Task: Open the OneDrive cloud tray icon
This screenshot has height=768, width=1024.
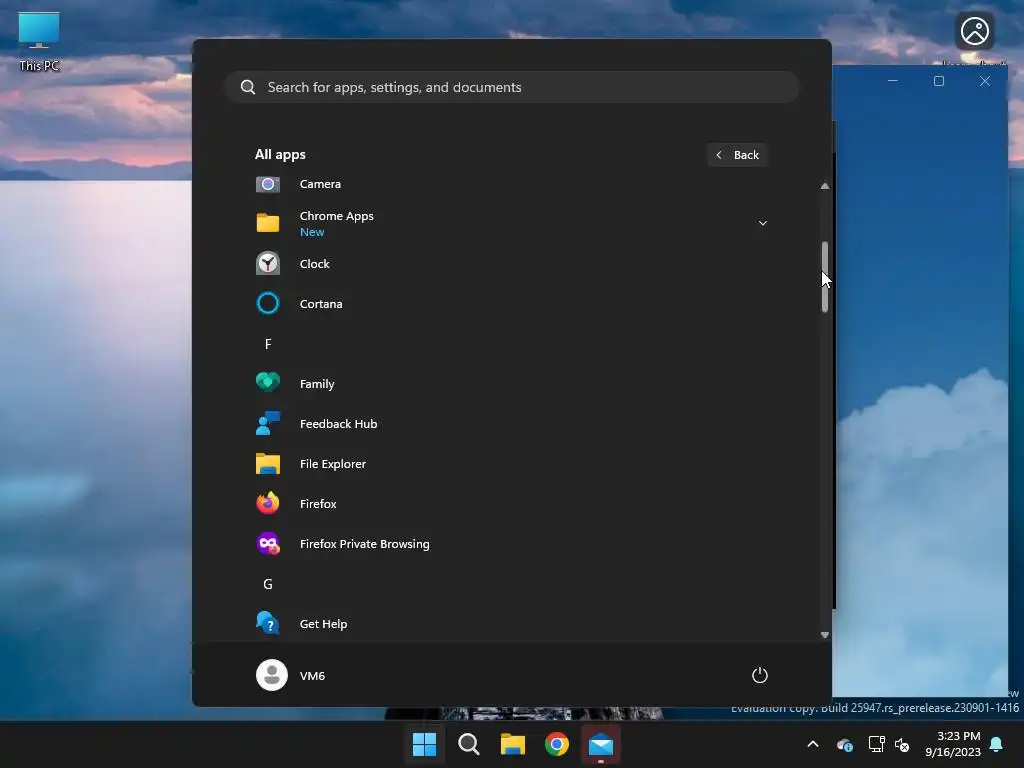Action: tap(845, 744)
